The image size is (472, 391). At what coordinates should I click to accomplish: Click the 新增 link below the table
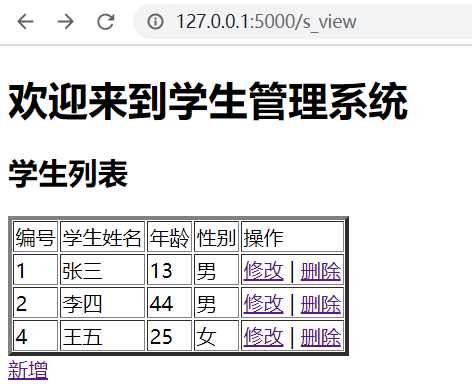28,370
